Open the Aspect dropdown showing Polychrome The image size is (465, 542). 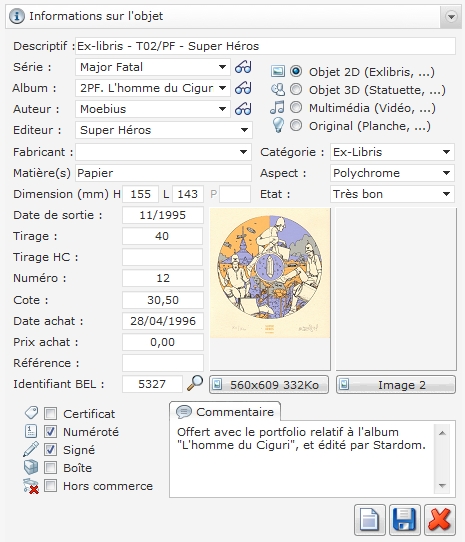[392, 173]
